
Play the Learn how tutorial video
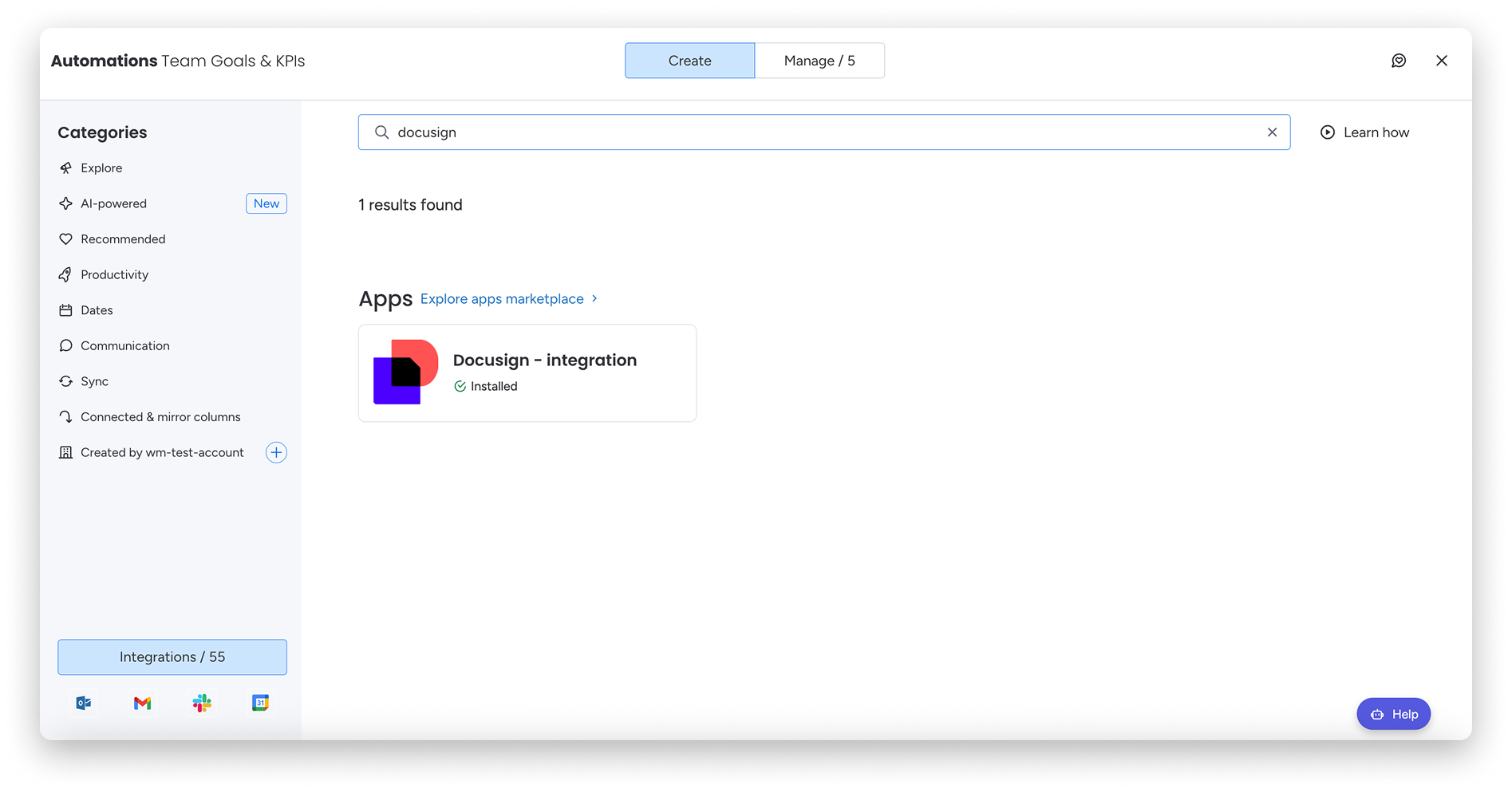coord(1327,132)
